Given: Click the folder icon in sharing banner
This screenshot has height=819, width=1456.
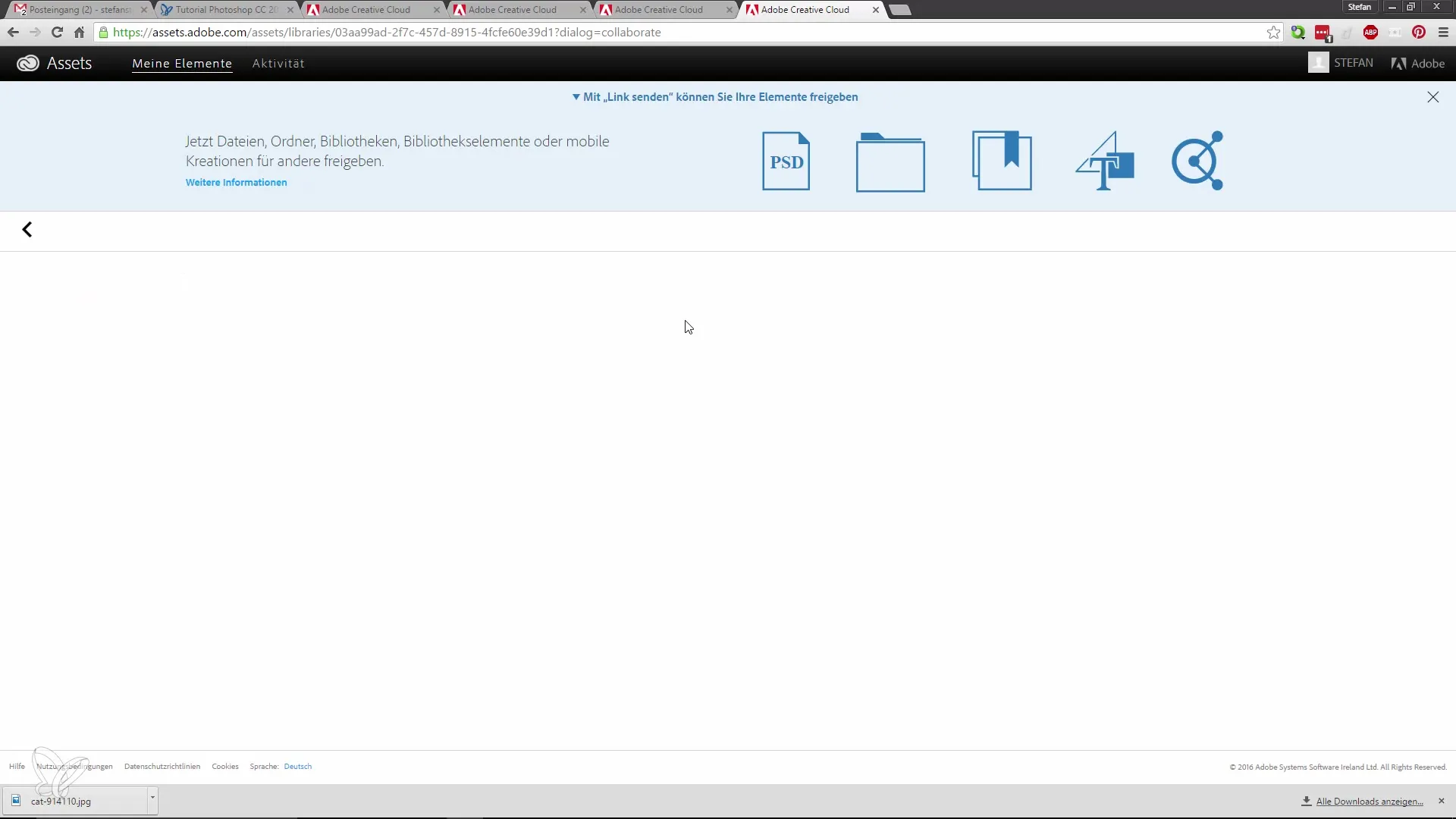Looking at the screenshot, I should click(x=890, y=162).
